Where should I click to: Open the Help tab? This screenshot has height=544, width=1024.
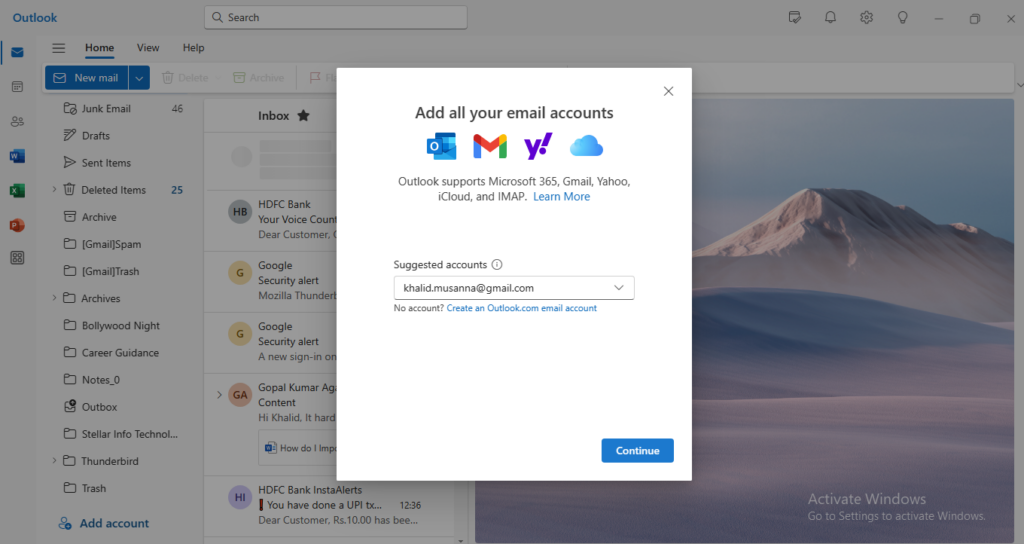point(193,48)
